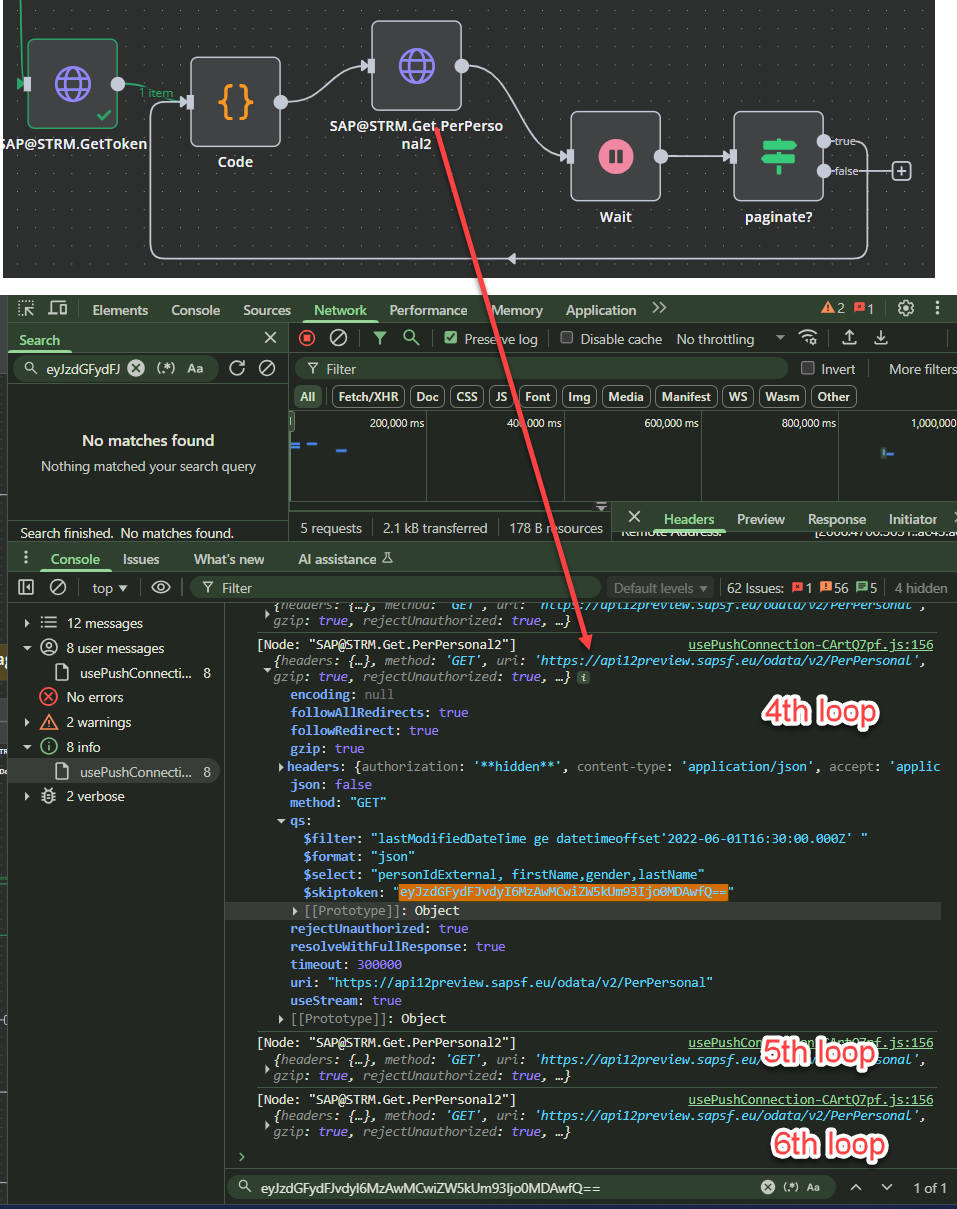Switch to the Performance tab

click(428, 310)
